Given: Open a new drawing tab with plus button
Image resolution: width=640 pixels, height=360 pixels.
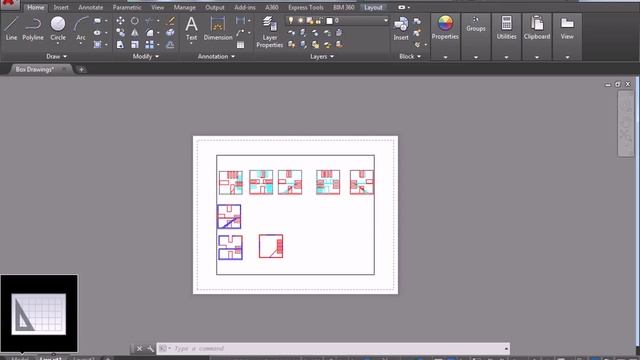Looking at the screenshot, I should pos(81,69).
